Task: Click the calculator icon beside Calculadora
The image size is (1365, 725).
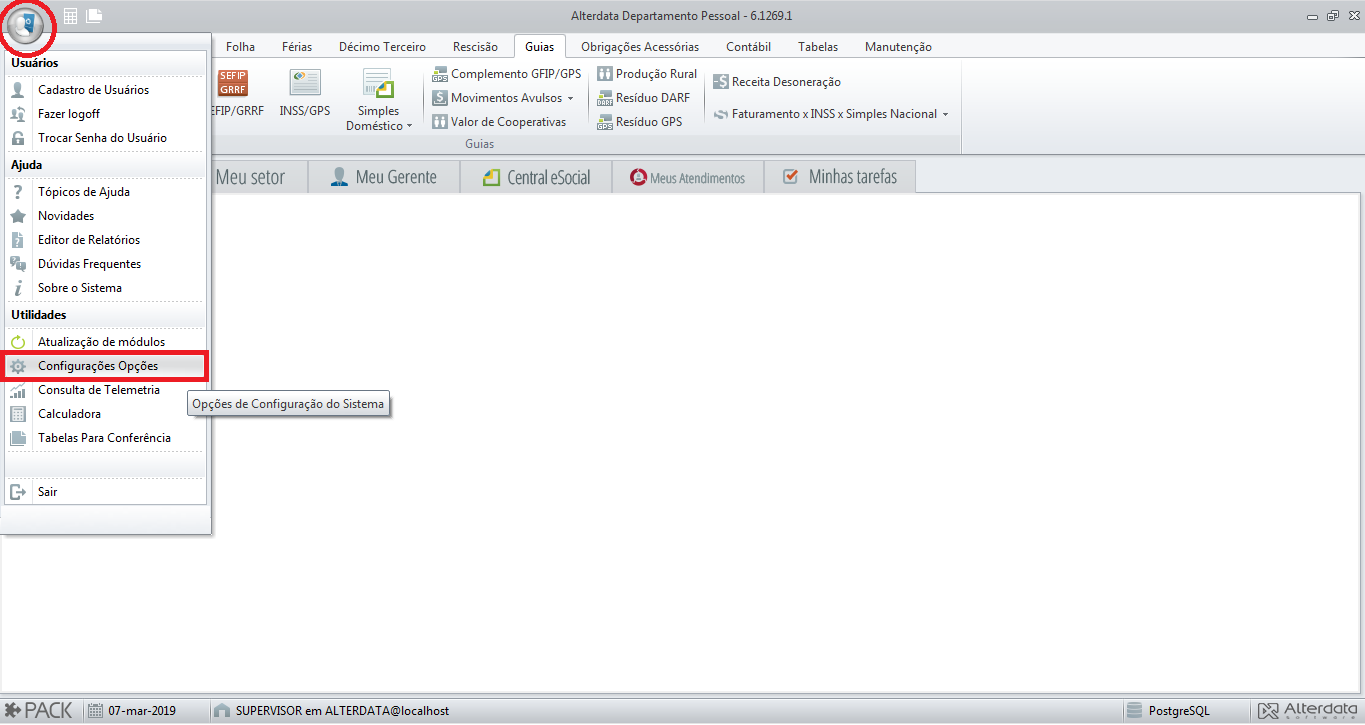Action: coord(18,414)
